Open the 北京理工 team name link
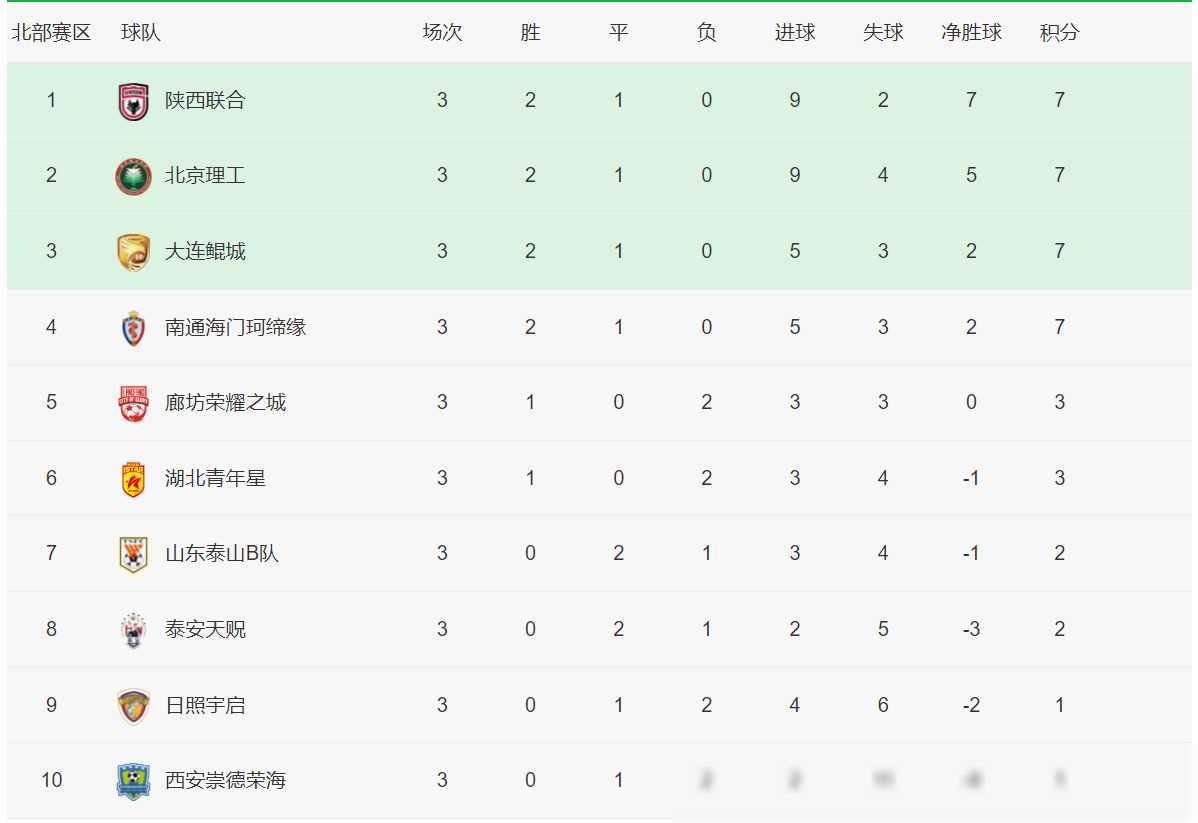1198x823 pixels. pyautogui.click(x=205, y=175)
